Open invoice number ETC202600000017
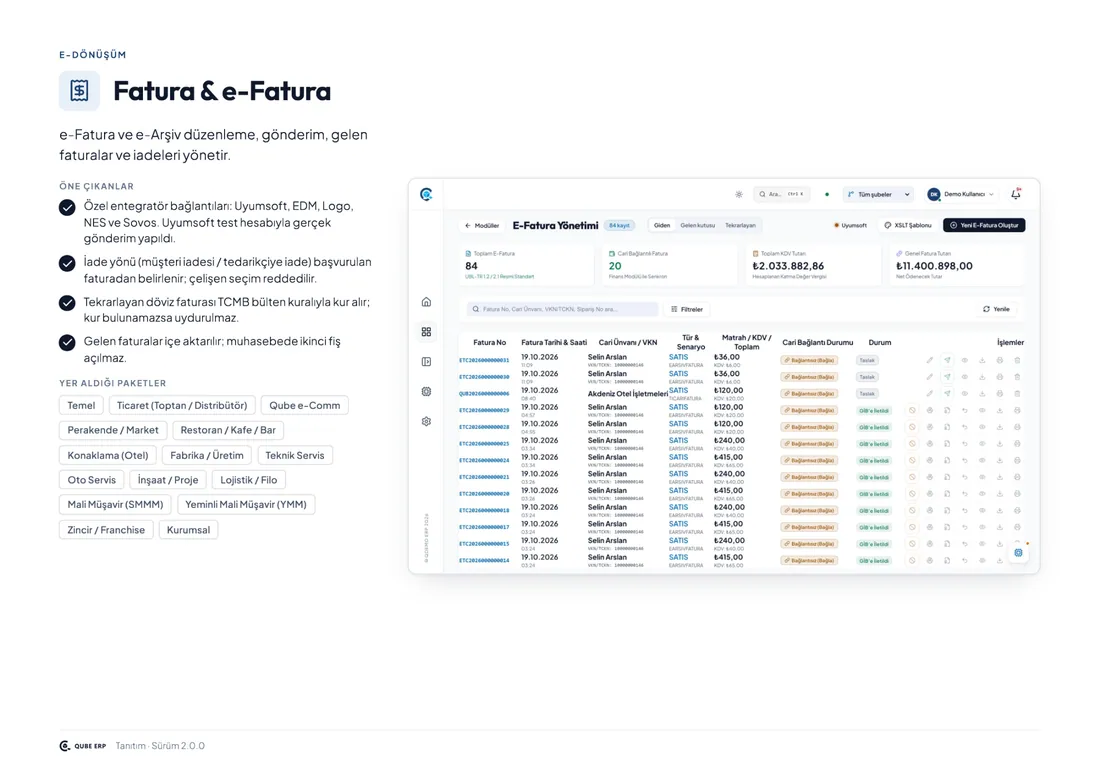 [484, 528]
